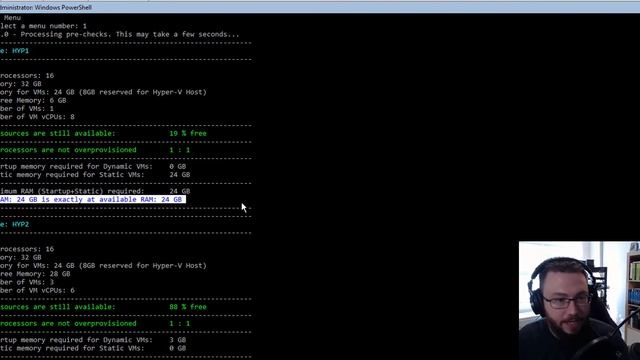Click the 'ber of VMs: 3' line
Viewport: 640px width, 360px height.
[27, 282]
